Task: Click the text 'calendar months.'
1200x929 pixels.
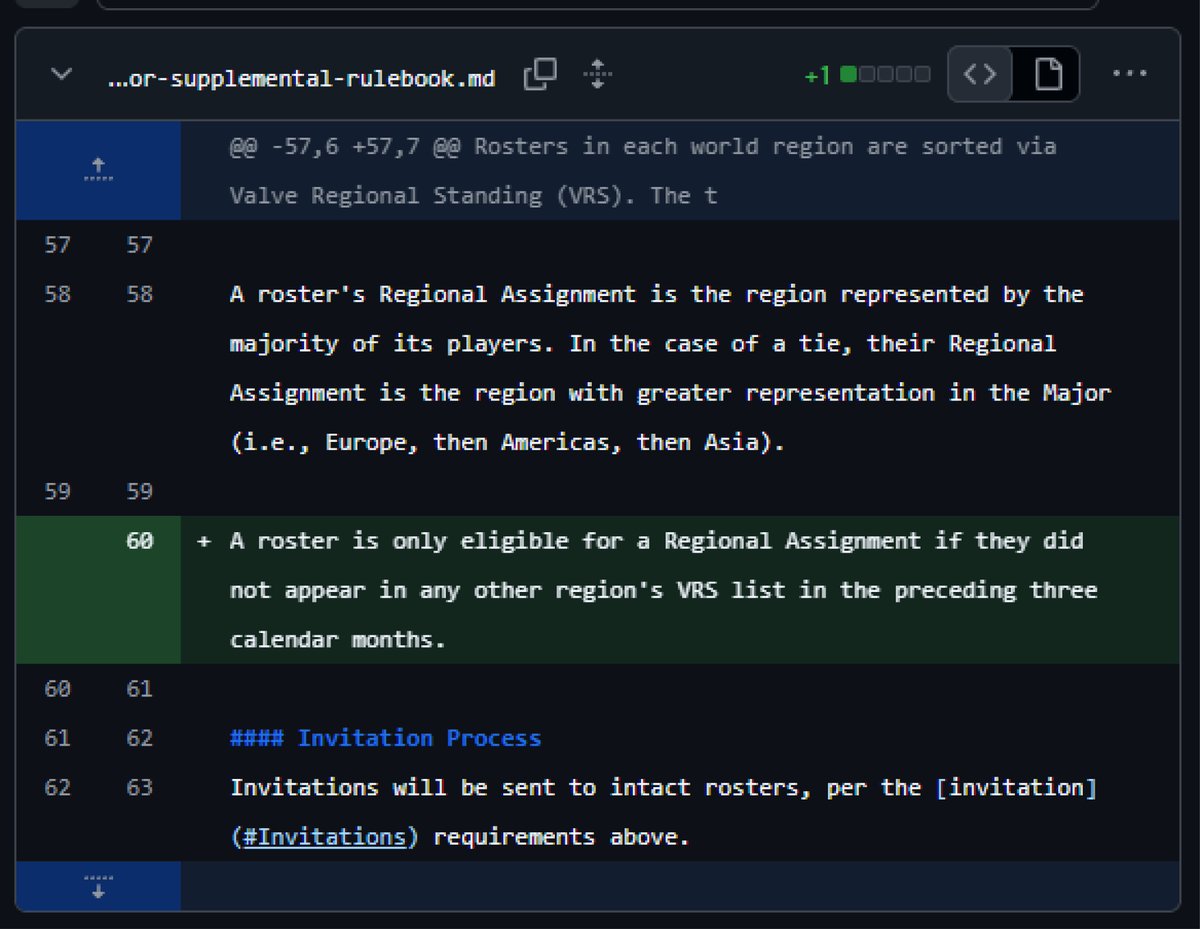Action: (338, 640)
